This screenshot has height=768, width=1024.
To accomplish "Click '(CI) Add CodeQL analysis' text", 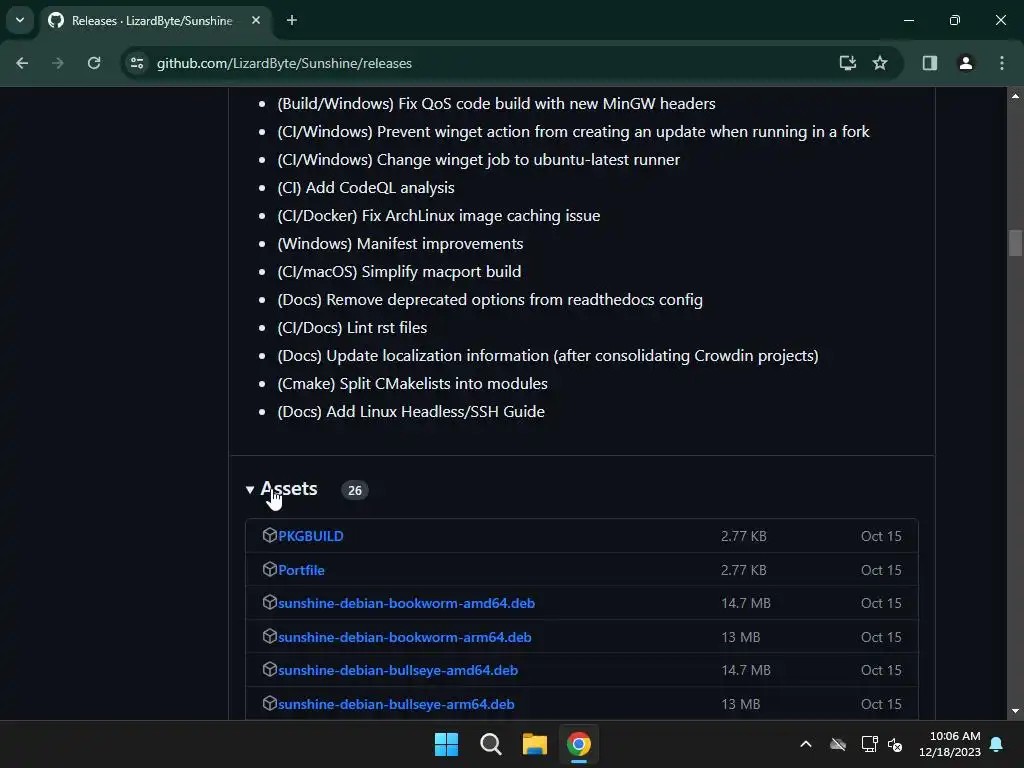I will (366, 188).
